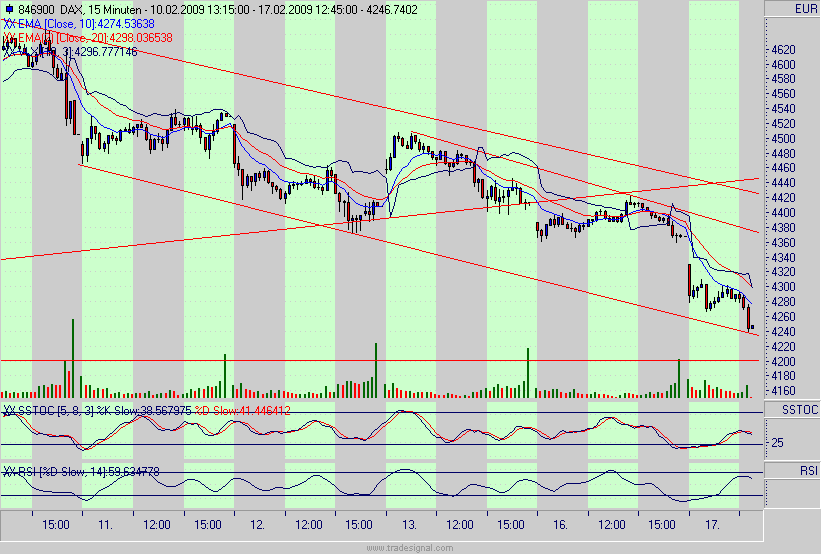
Task: Click the 4500 price axis label
Action: pos(784,139)
